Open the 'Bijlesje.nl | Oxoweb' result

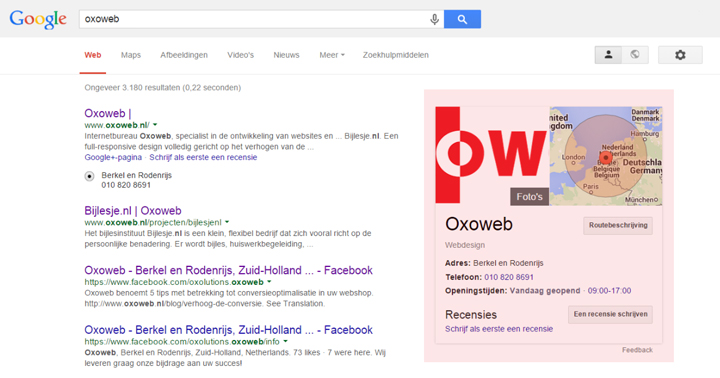coord(133,211)
